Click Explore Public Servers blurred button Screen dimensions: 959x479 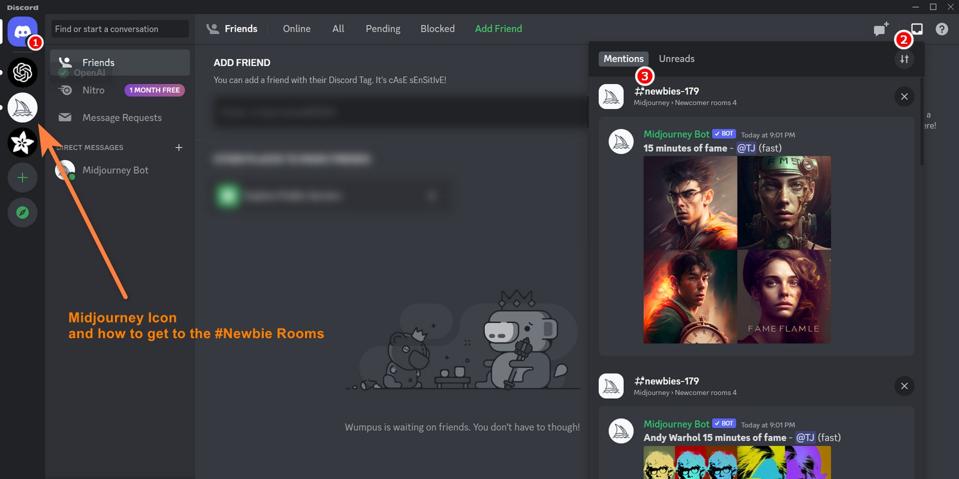(333, 196)
